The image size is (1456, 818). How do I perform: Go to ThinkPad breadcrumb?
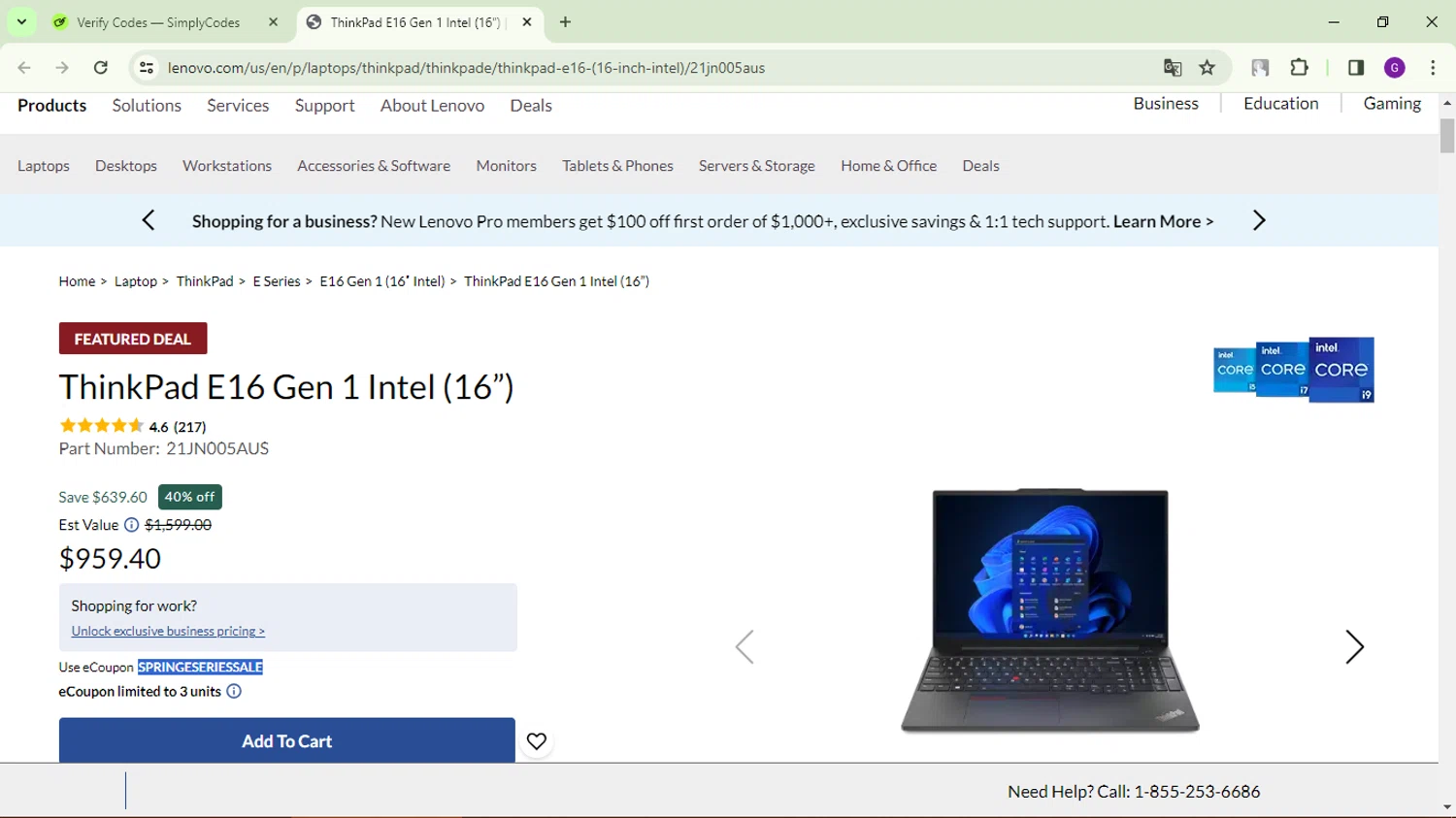(205, 281)
